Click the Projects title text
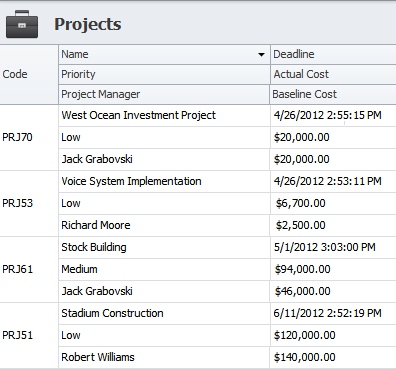Image resolution: width=396 pixels, height=369 pixels. pyautogui.click(x=88, y=24)
